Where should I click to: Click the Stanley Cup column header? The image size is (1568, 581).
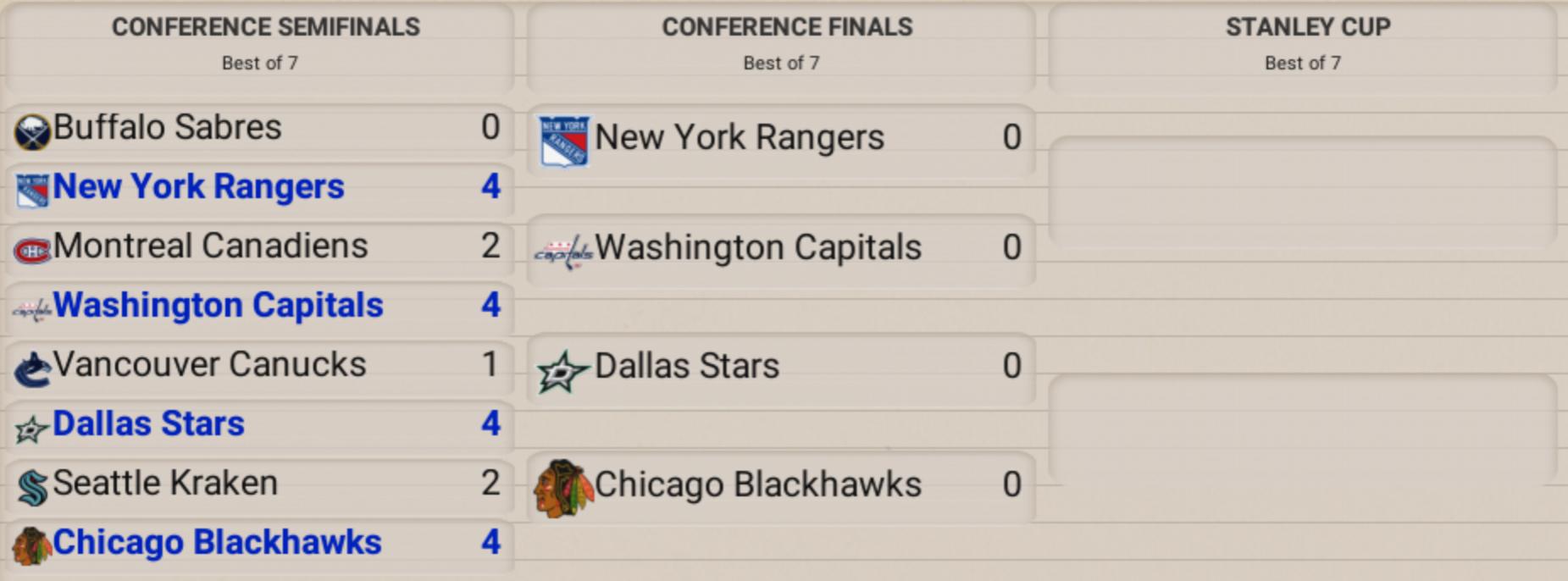1307,27
